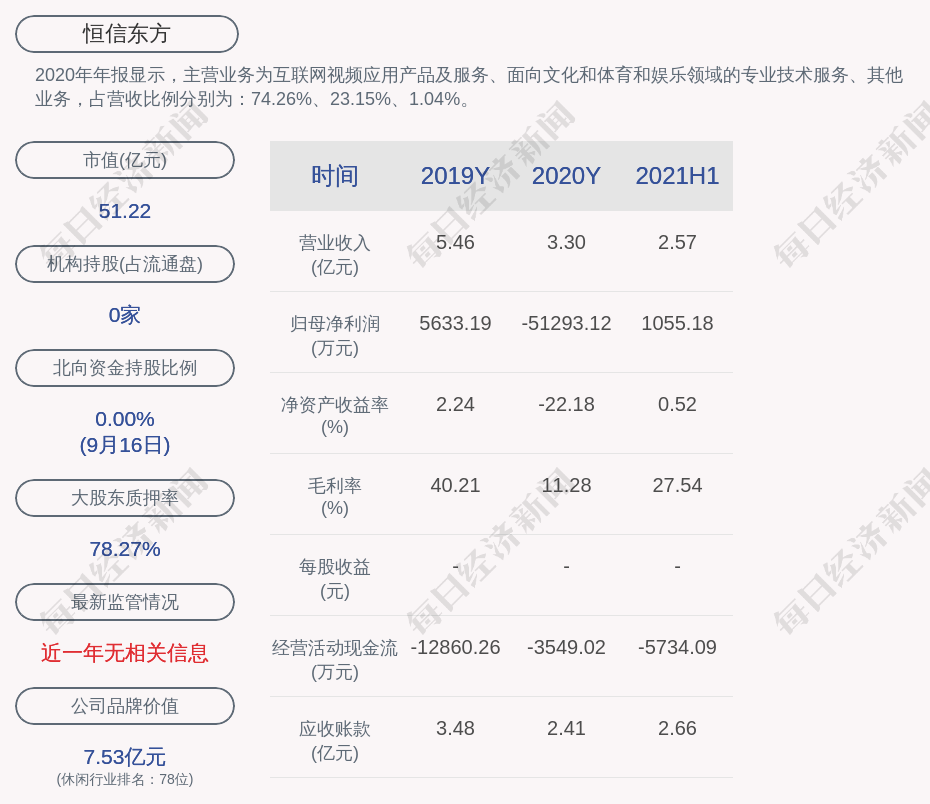
Task: Click the 机构持股(占流通盘) label
Action: coord(125,264)
